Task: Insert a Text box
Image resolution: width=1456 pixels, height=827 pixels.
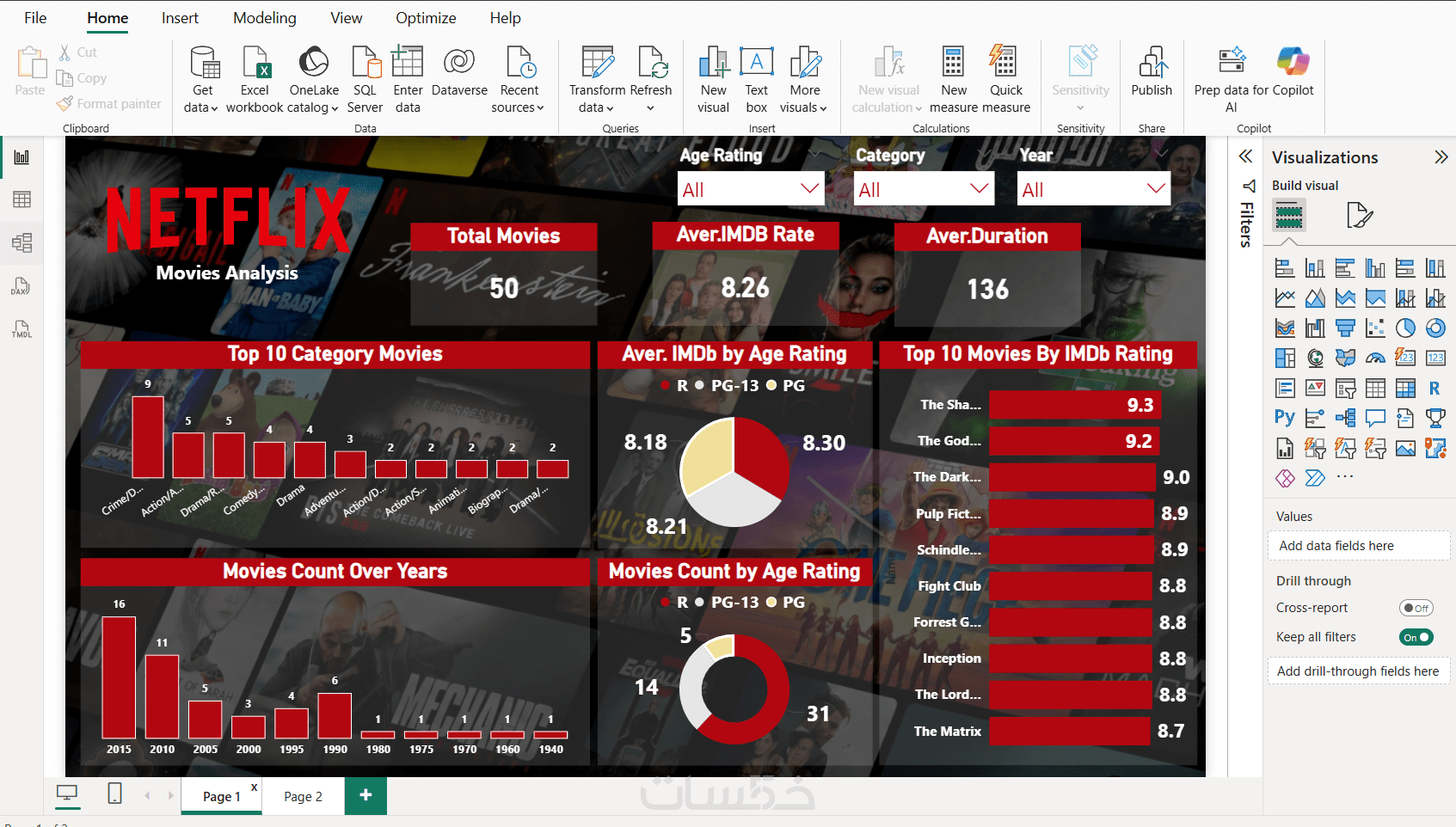Action: [757, 79]
